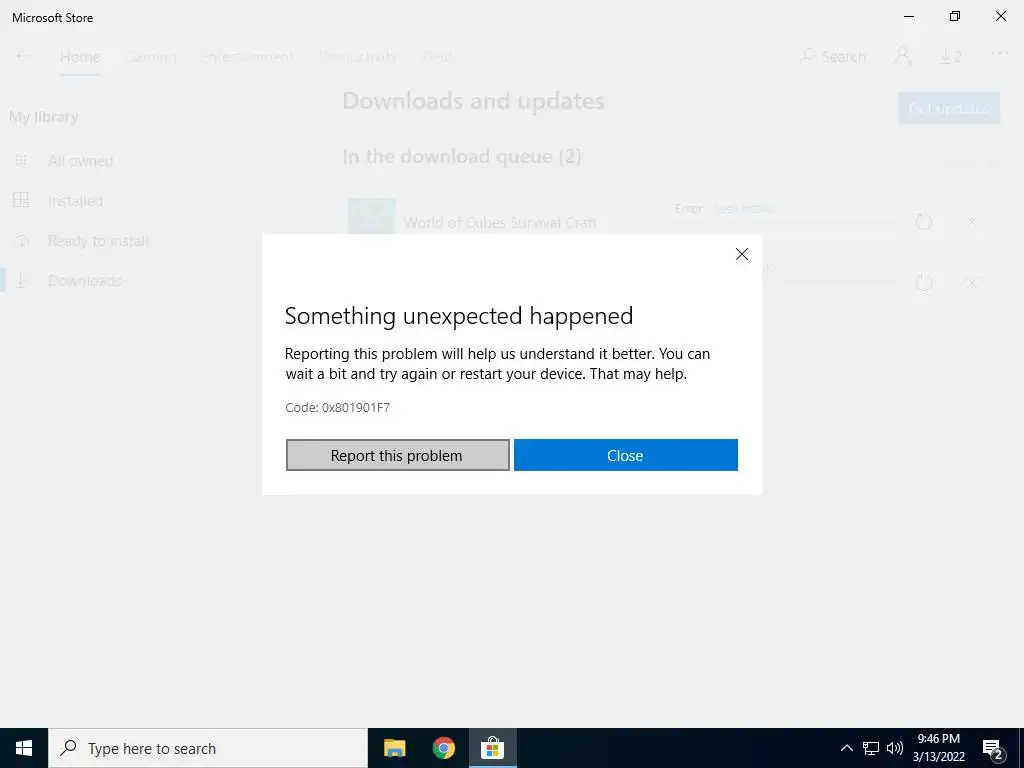Cancel the partially hidden second download
Viewport: 1024px width, 768px height.
(972, 283)
